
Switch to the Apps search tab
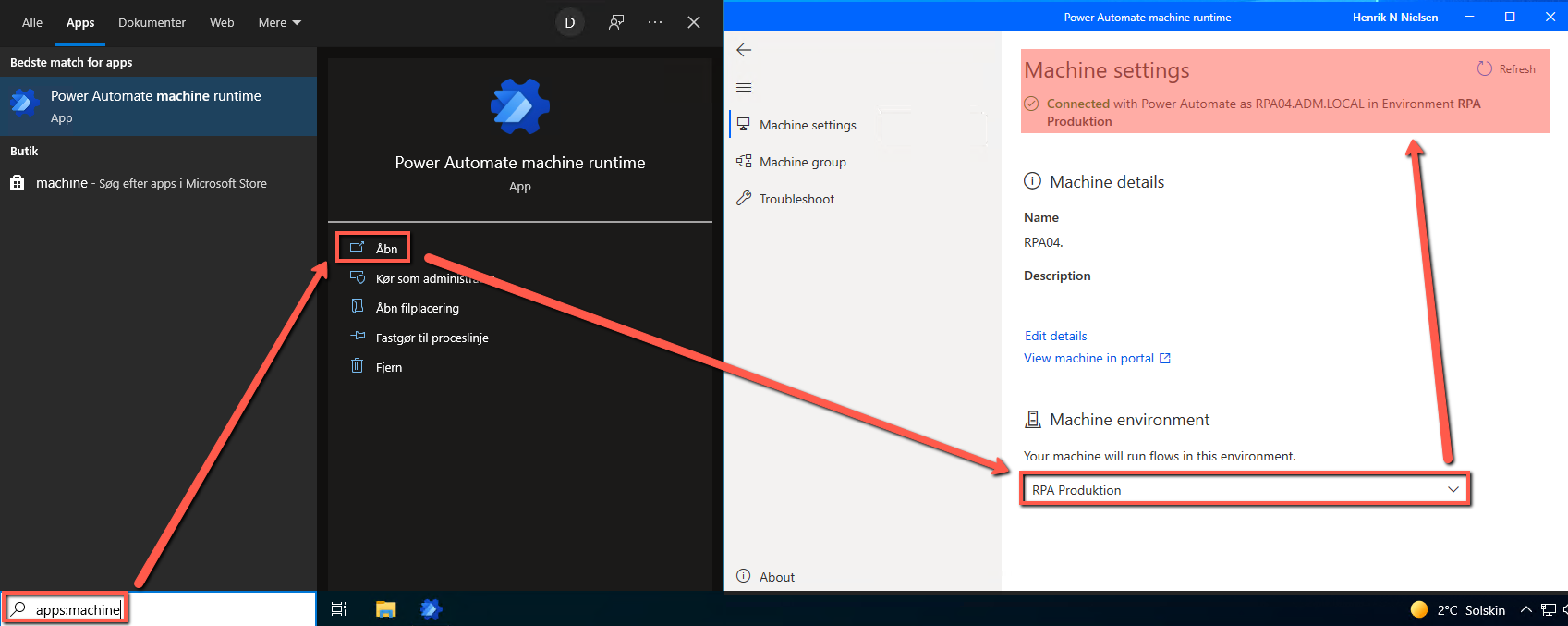click(80, 22)
